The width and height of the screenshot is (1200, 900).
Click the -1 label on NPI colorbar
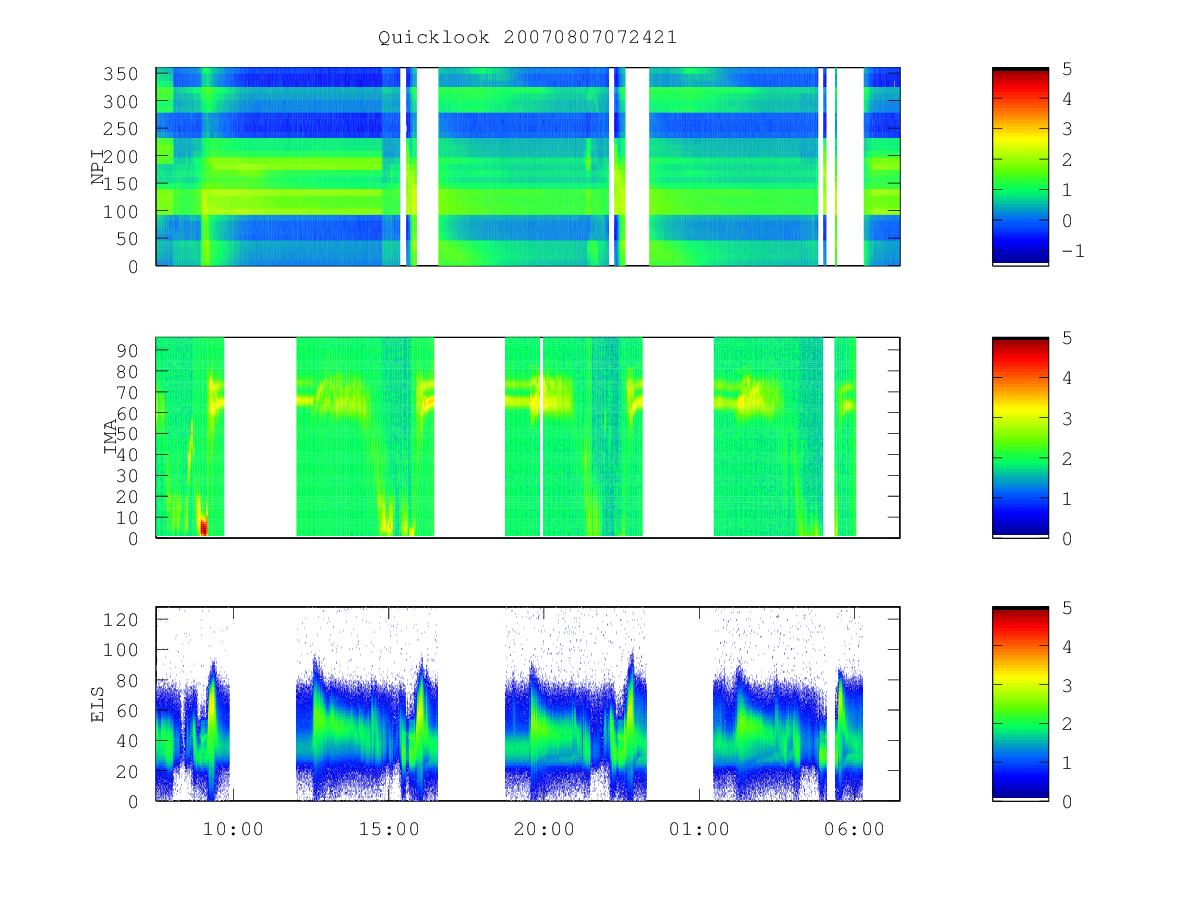coord(1072,251)
